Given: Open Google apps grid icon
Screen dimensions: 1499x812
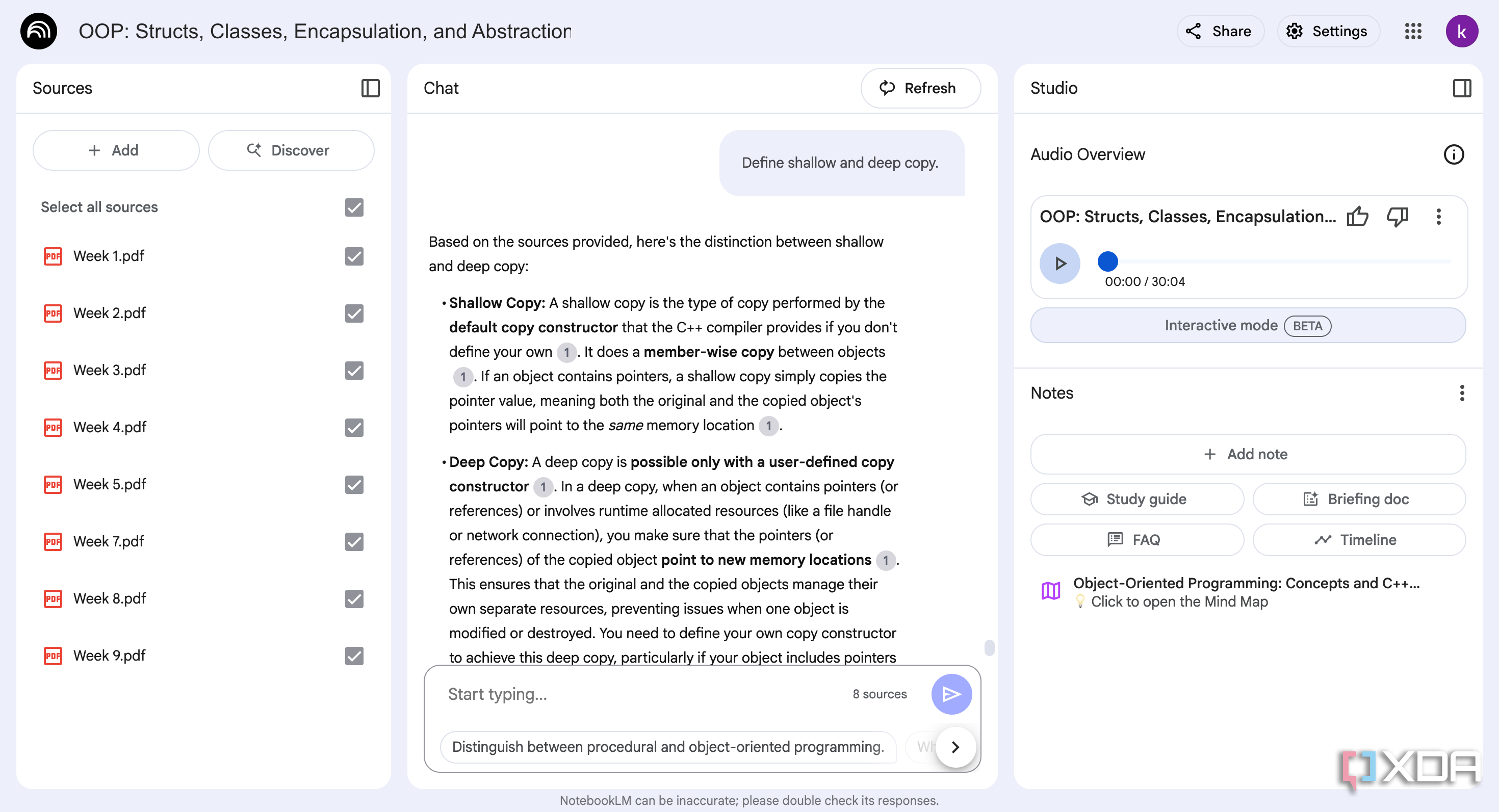Looking at the screenshot, I should (1413, 31).
